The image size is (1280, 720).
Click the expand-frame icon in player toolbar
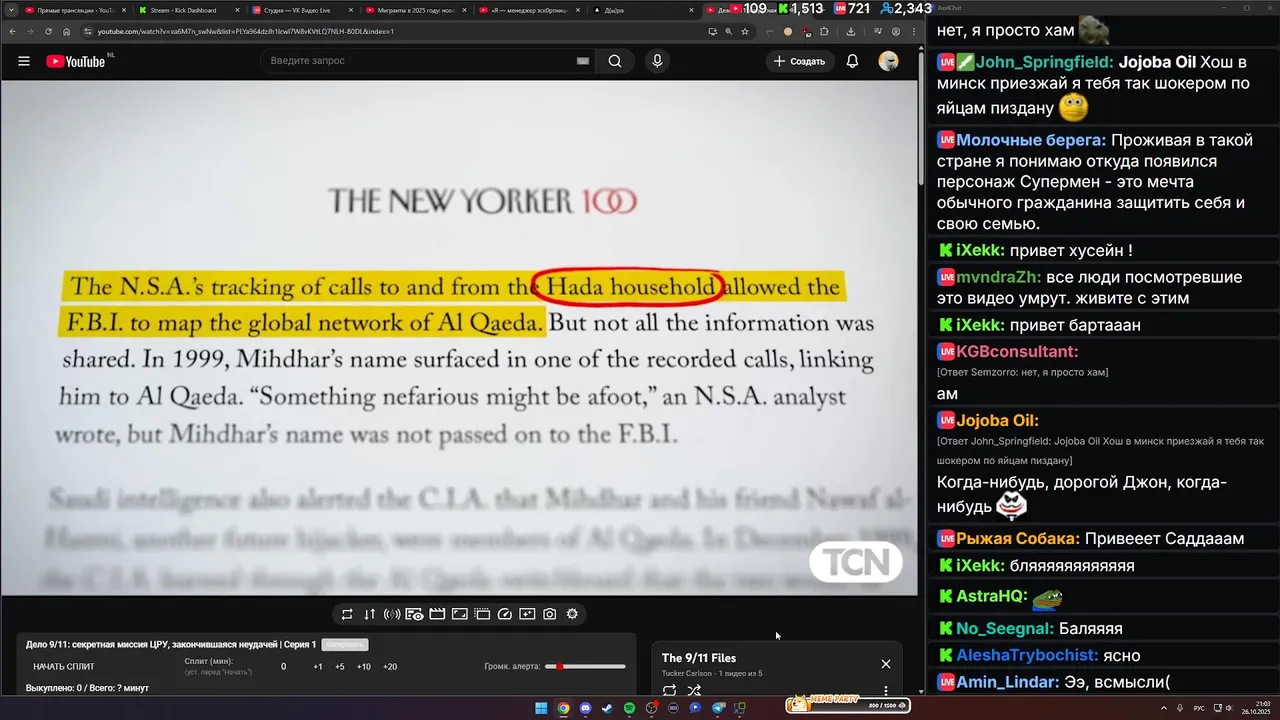(460, 614)
